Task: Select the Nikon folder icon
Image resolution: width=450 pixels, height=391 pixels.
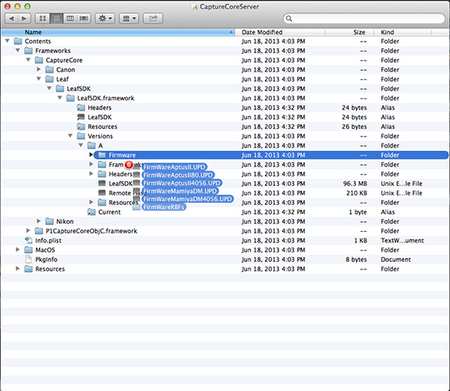Action: click(x=50, y=221)
